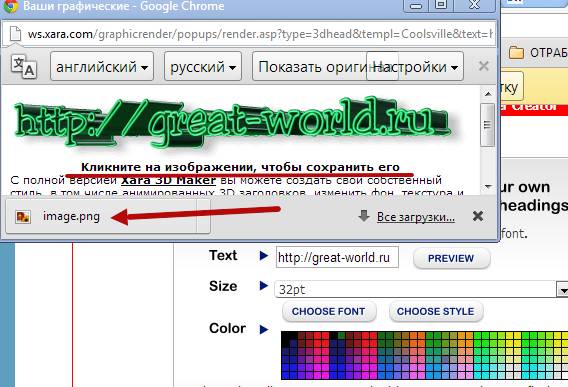Dismiss the translation bar with its X

tap(484, 66)
